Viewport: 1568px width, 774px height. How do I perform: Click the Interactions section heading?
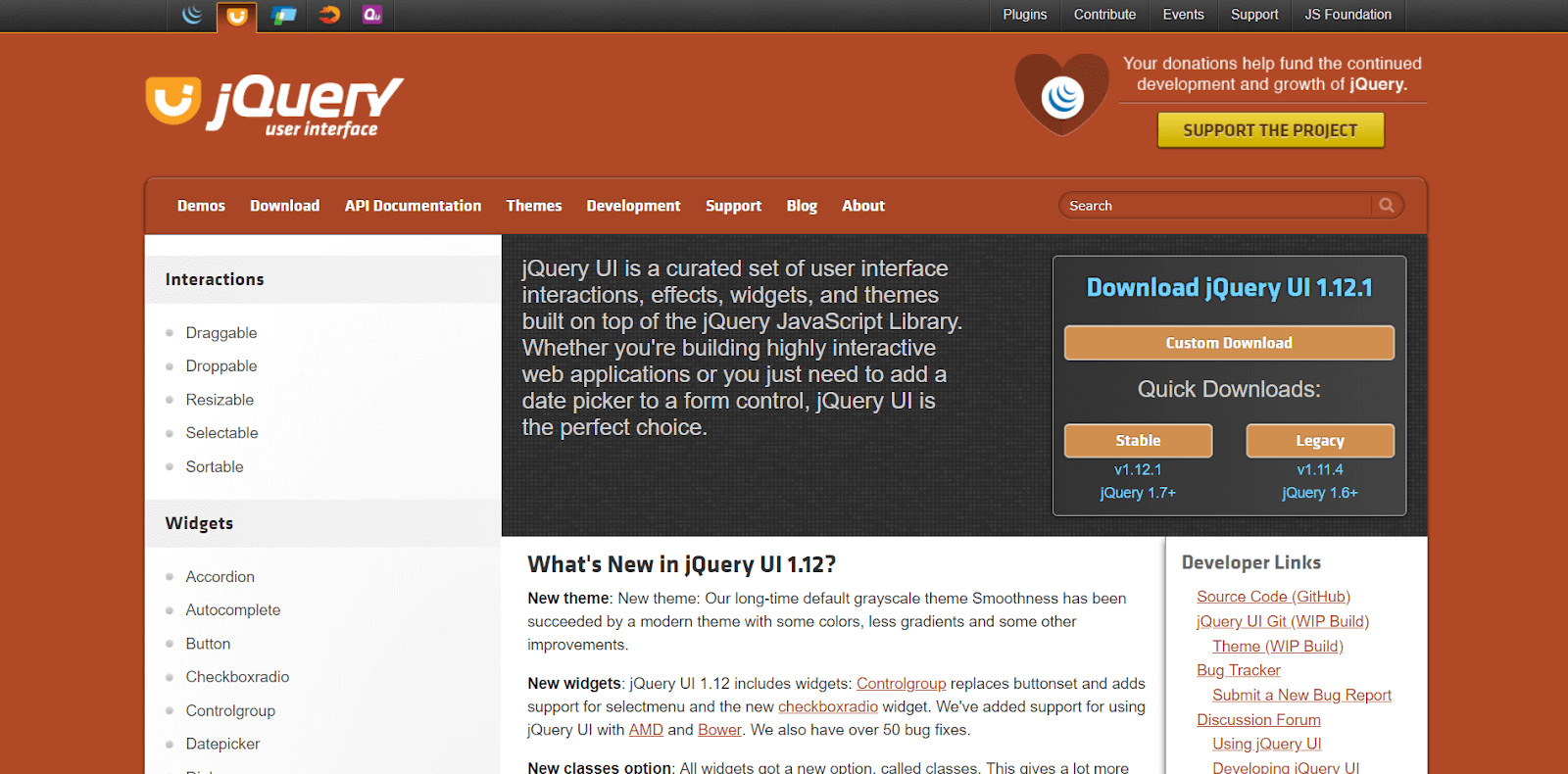pos(215,280)
